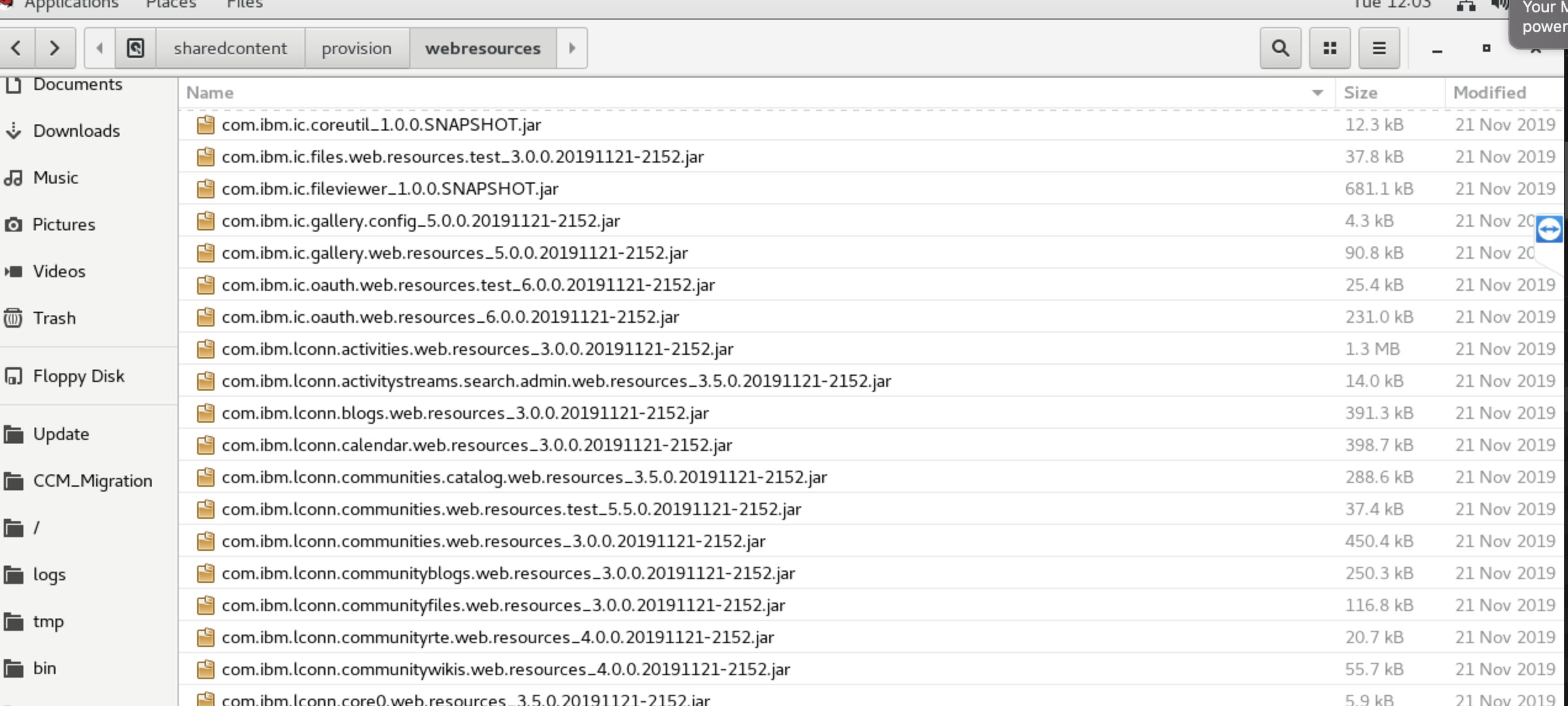Viewport: 1568px width, 706px height.
Task: Click the 681.1 kB size cell
Action: click(1379, 189)
